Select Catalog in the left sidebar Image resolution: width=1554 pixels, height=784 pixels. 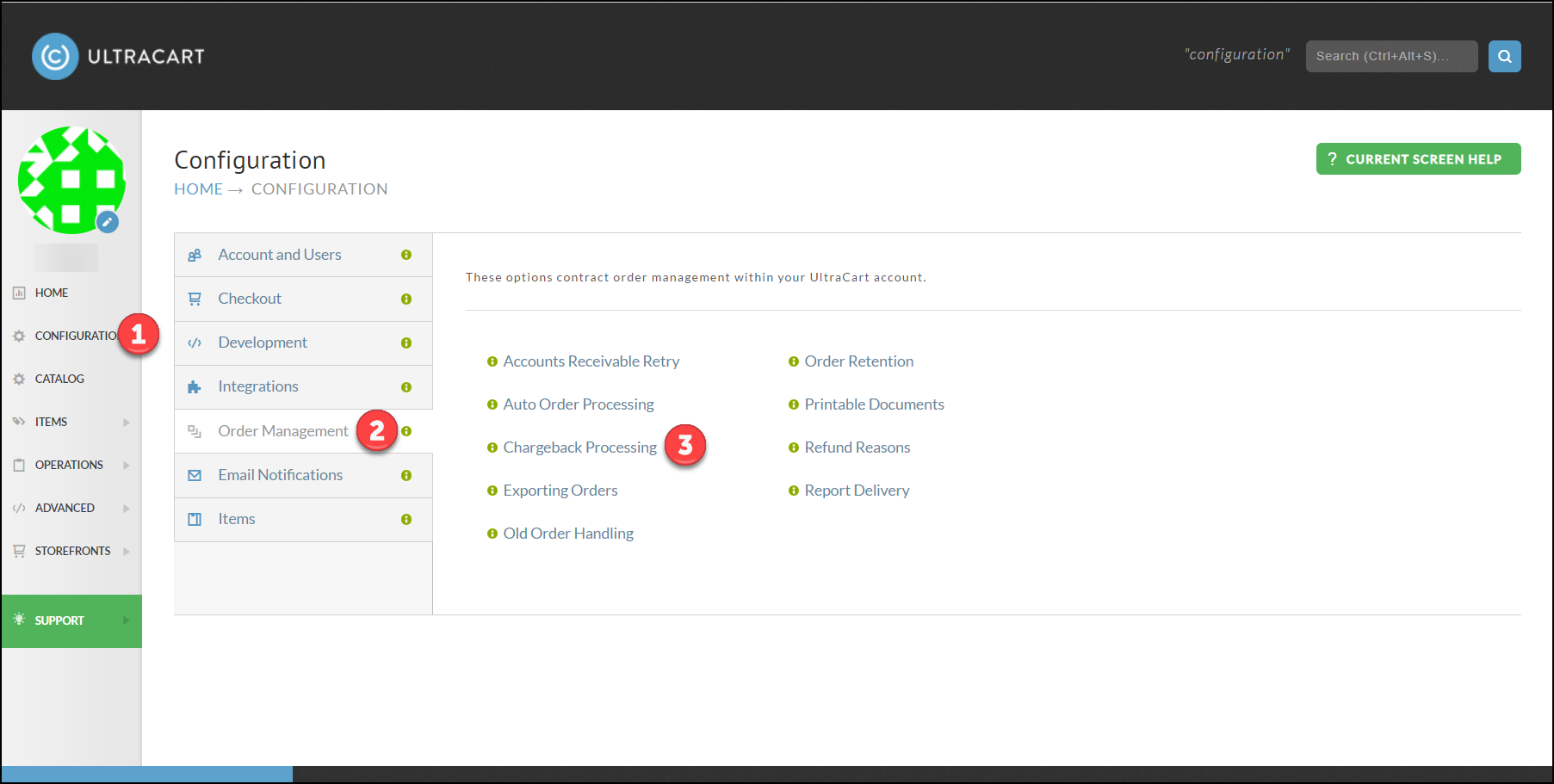(59, 379)
